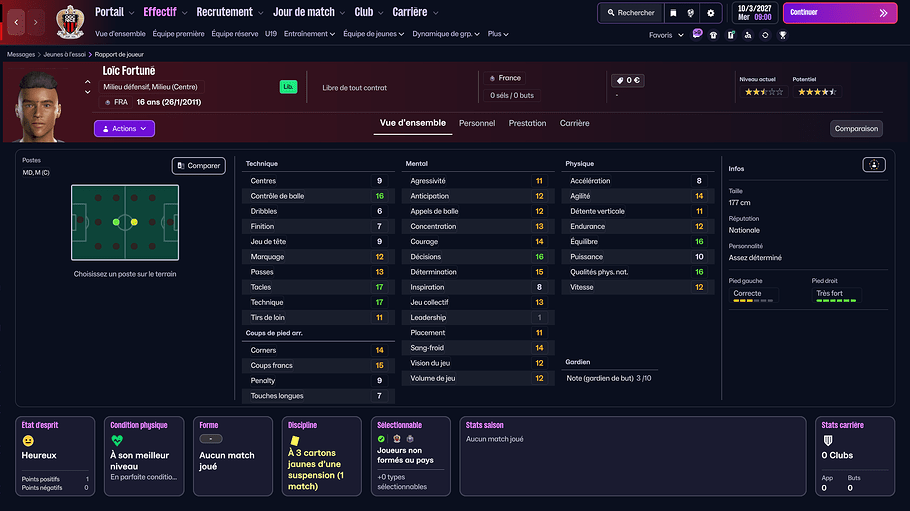Open the settings gear icon
This screenshot has height=511, width=910.
(x=710, y=13)
